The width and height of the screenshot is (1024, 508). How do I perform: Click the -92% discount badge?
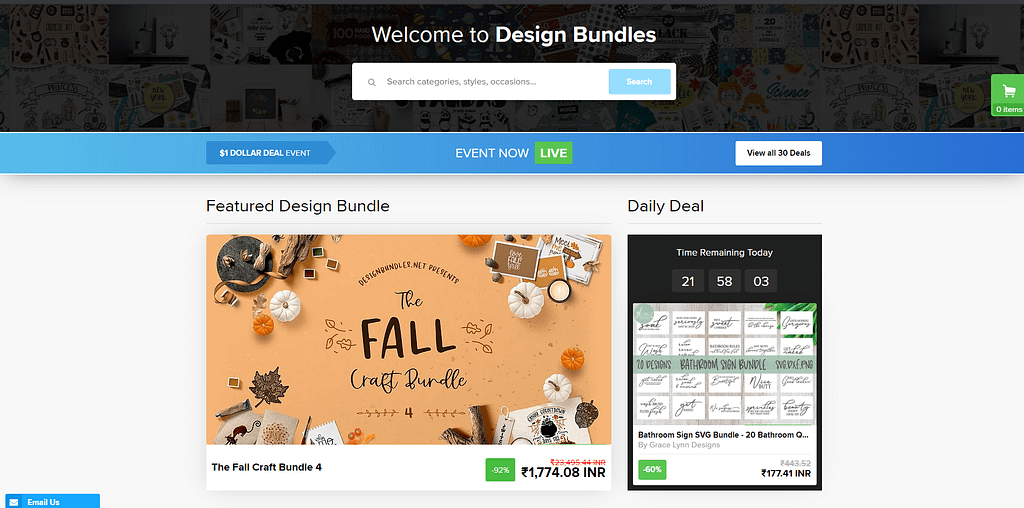500,470
